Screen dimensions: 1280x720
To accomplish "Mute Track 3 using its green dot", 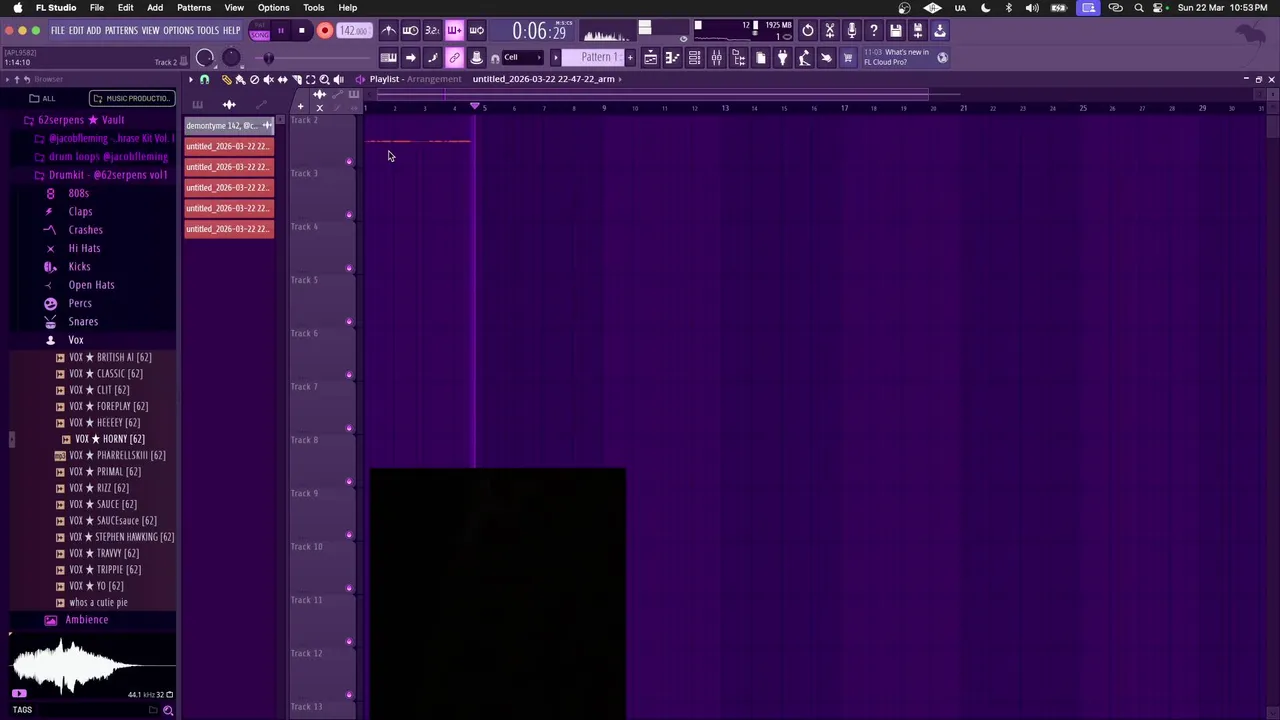I will (349, 214).
